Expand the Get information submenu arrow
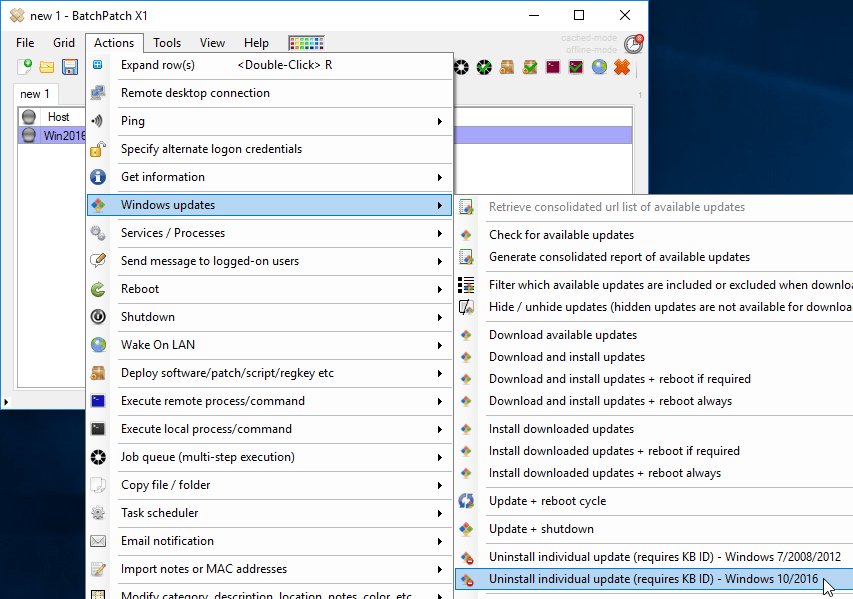The image size is (853, 599). click(x=440, y=177)
